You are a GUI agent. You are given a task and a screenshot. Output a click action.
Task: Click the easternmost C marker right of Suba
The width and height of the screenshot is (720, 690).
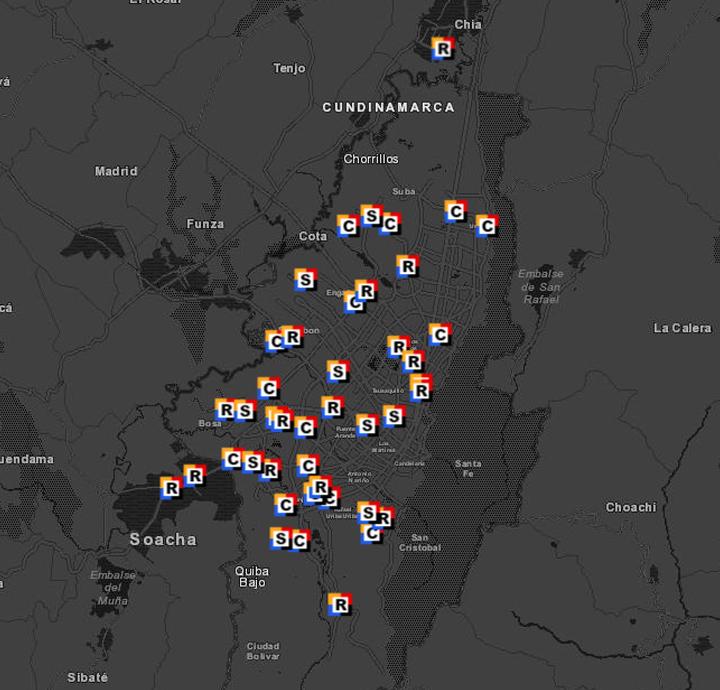[x=486, y=227]
